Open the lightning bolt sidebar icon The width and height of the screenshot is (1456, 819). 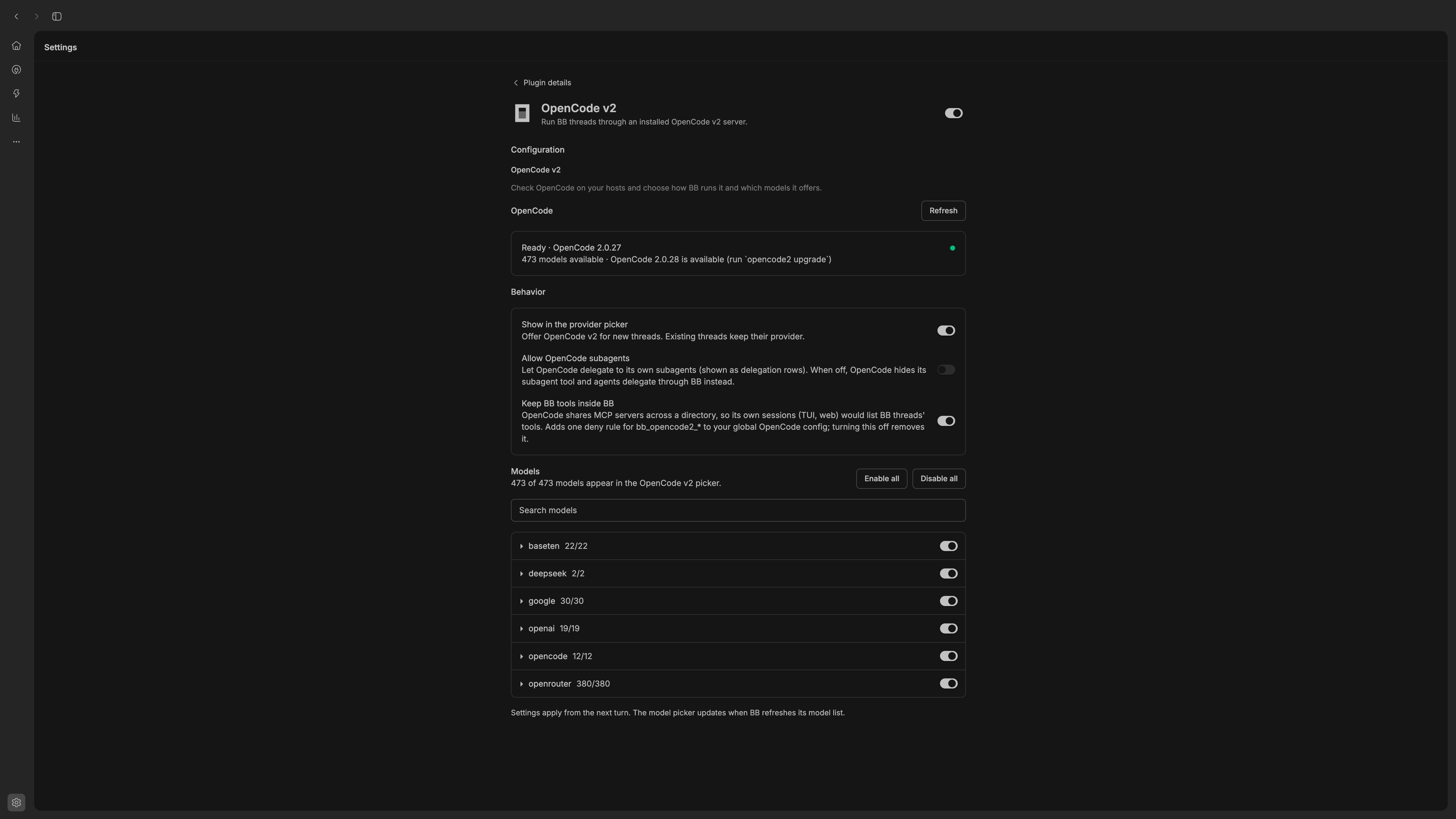pyautogui.click(x=16, y=93)
